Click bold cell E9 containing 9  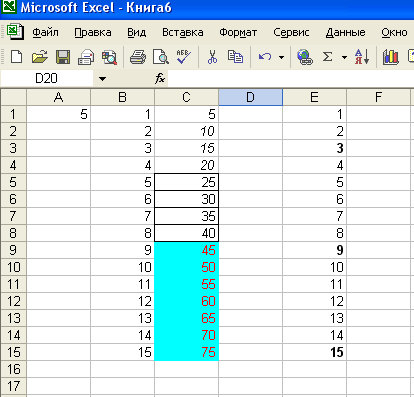click(314, 250)
